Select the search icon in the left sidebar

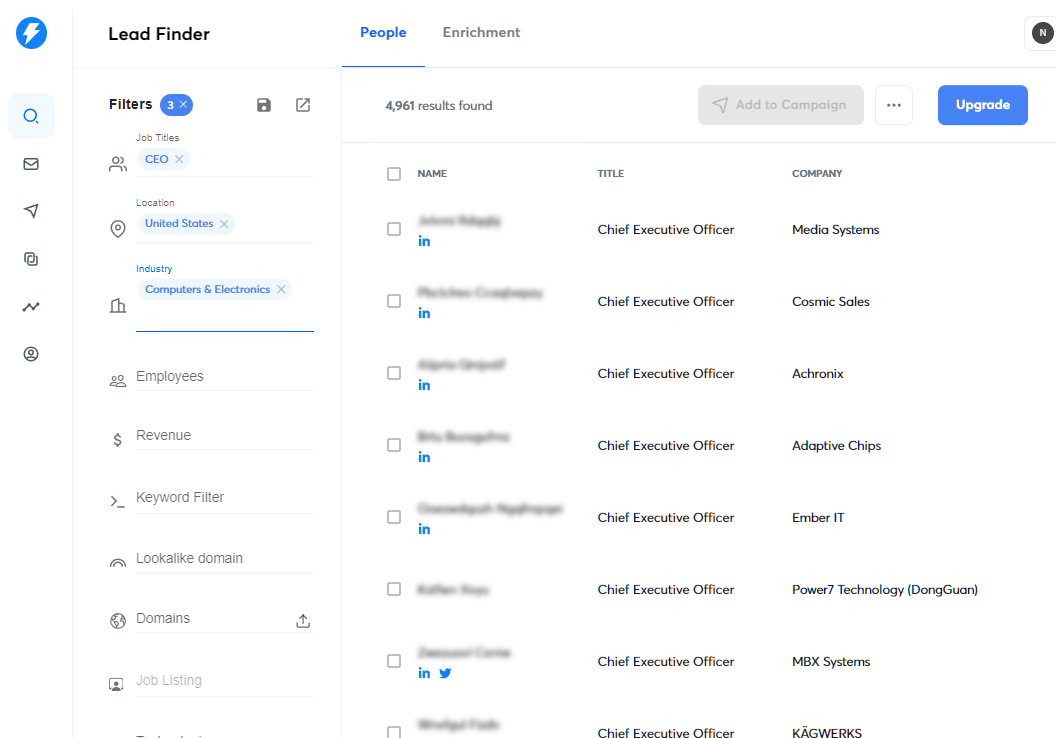[31, 116]
